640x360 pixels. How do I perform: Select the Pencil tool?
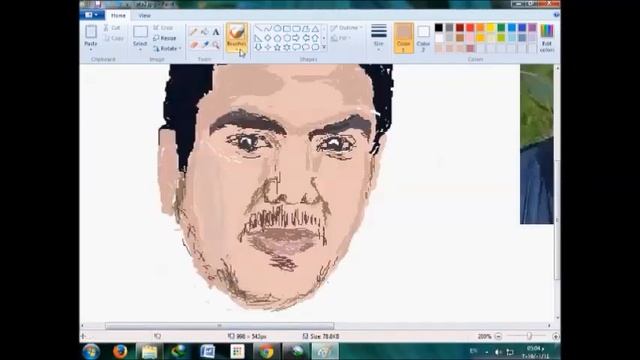pyautogui.click(x=193, y=32)
